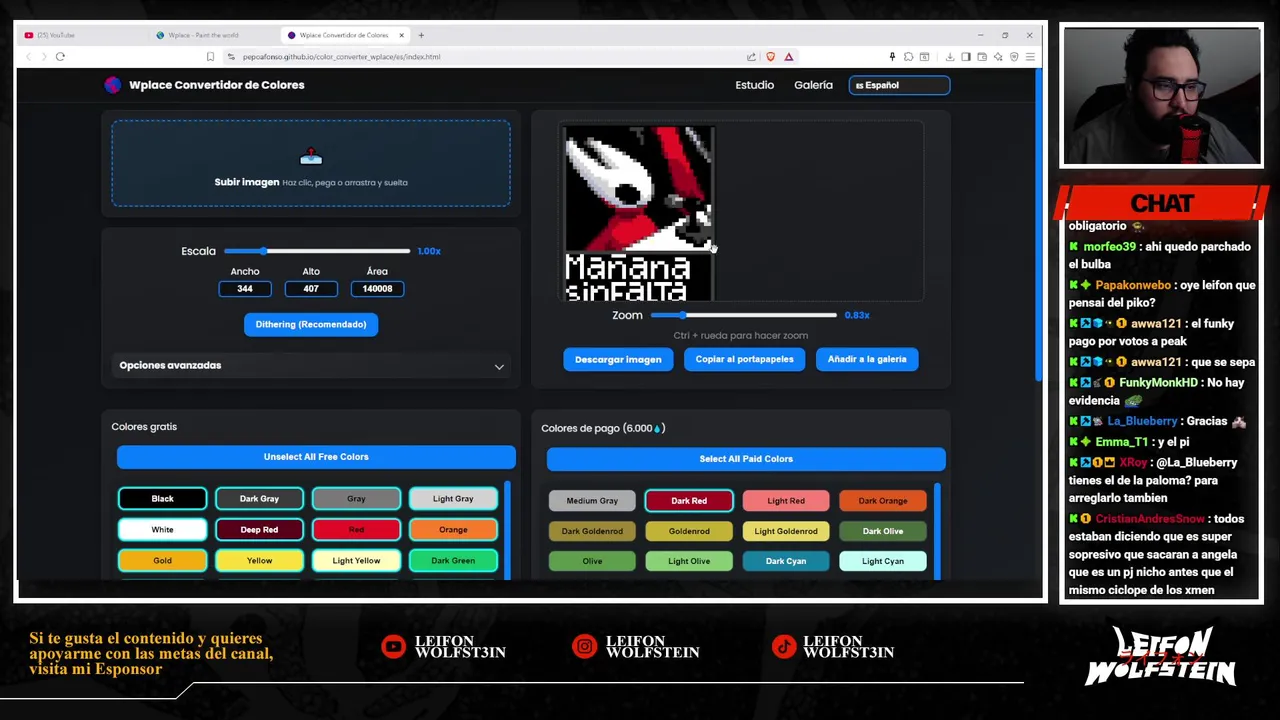Toggle the Orange free color
This screenshot has height=720, width=1280.
click(453, 530)
